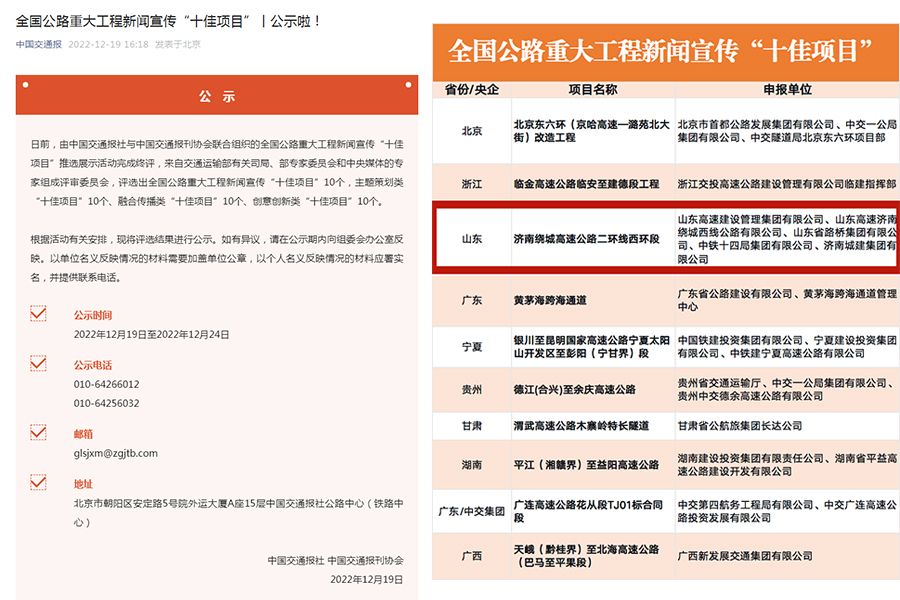Click the checkmark icon next to 地址
Viewport: 900px width, 600px height.
coord(39,483)
